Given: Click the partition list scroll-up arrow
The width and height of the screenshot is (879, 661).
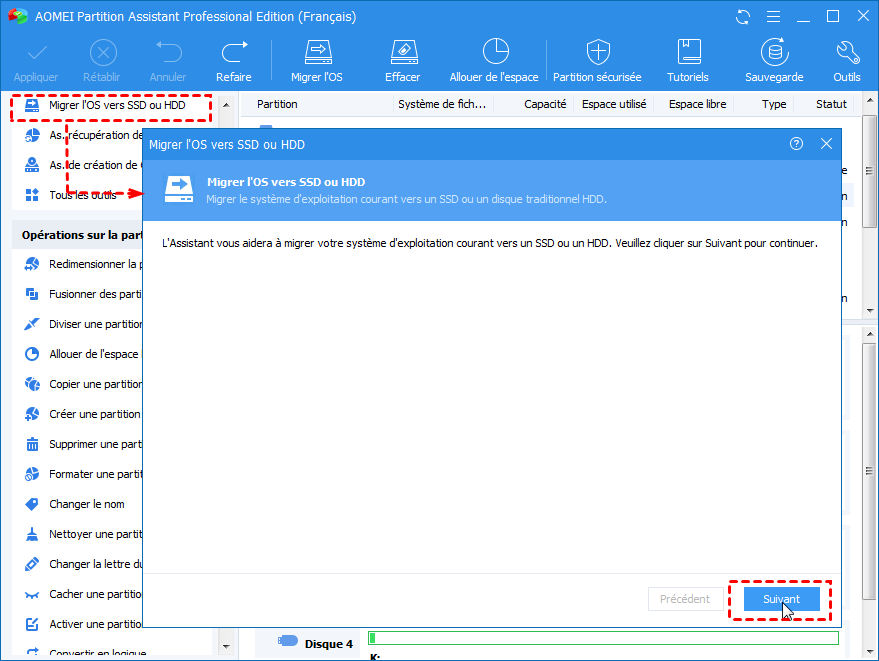Looking at the screenshot, I should pos(869,100).
